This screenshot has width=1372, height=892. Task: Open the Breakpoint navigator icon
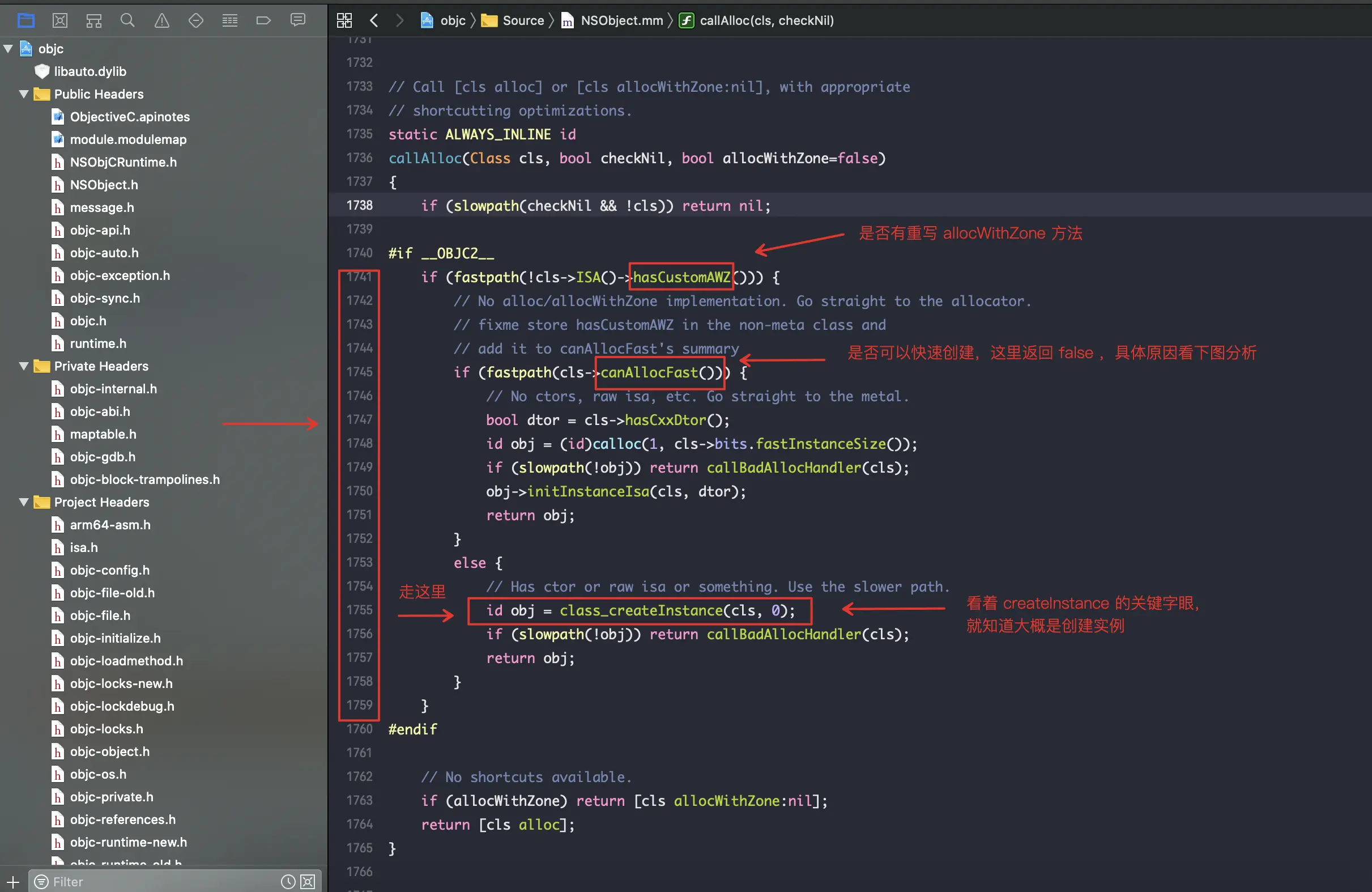coord(263,21)
